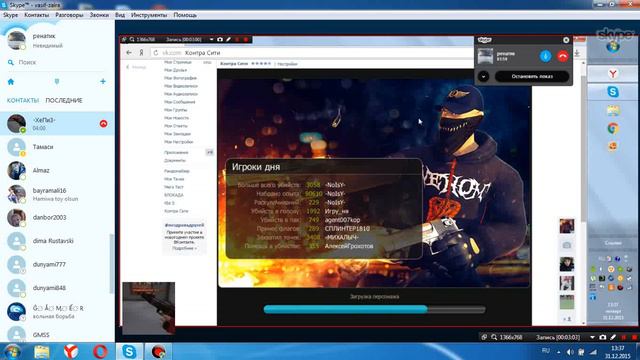Open the Skype menu in the menu bar
640x360 pixels.
10,15
